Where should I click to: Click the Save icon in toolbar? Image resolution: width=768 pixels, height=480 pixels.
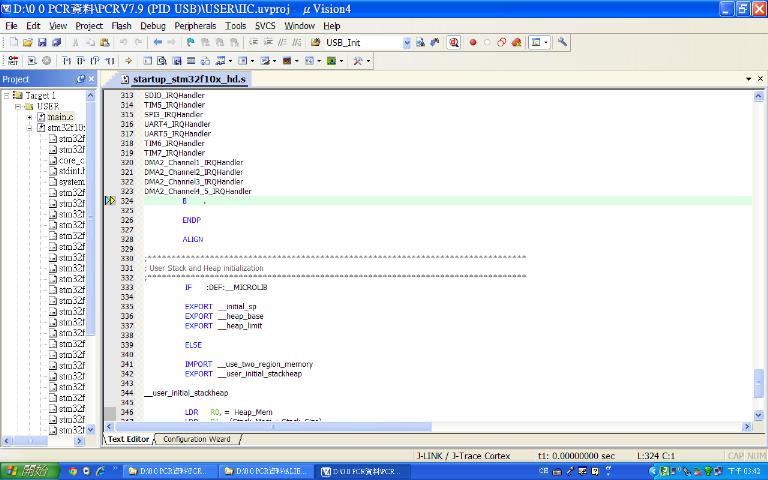click(x=42, y=43)
